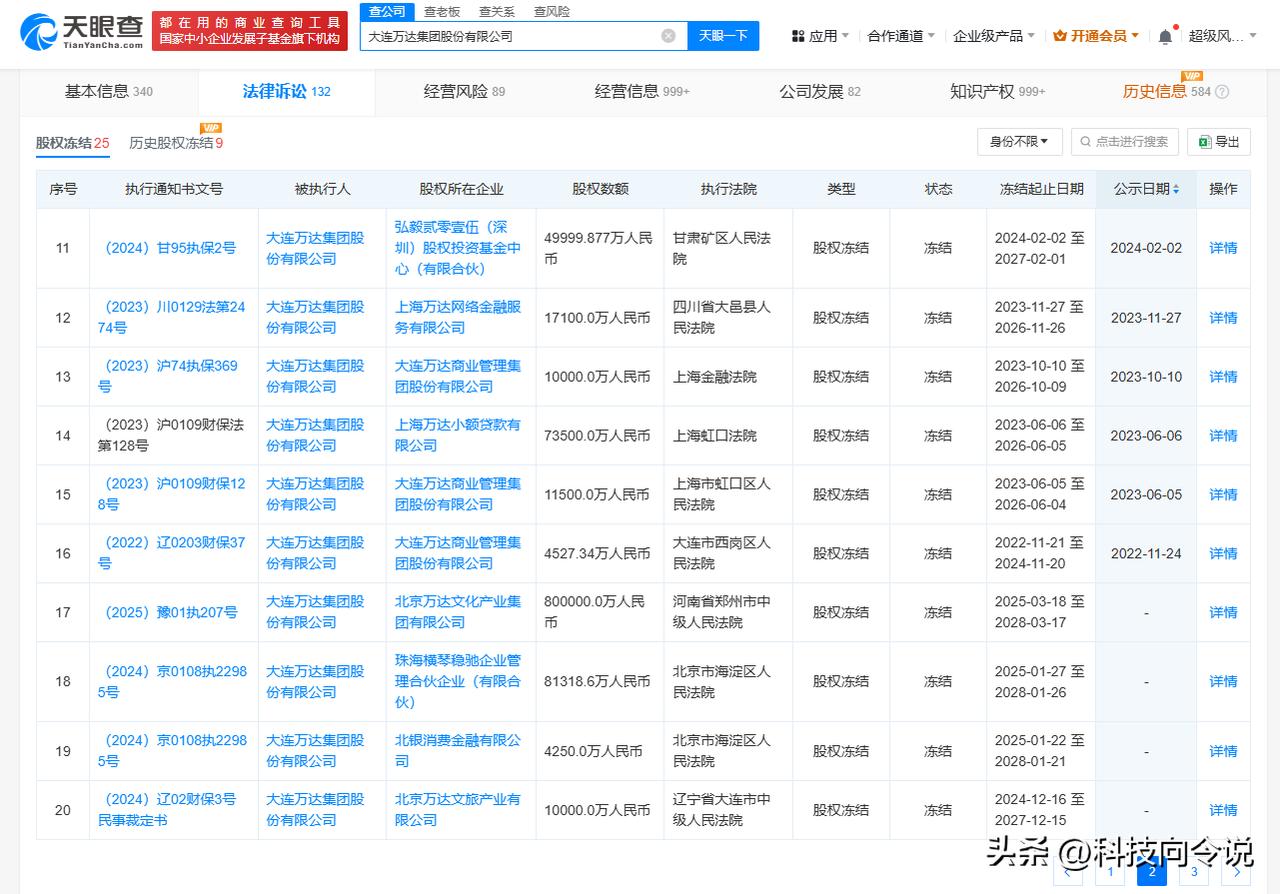Viewport: 1280px width, 894px height.
Task: Open 北京万达文化产业集团有限公司 company link
Action: (x=458, y=612)
